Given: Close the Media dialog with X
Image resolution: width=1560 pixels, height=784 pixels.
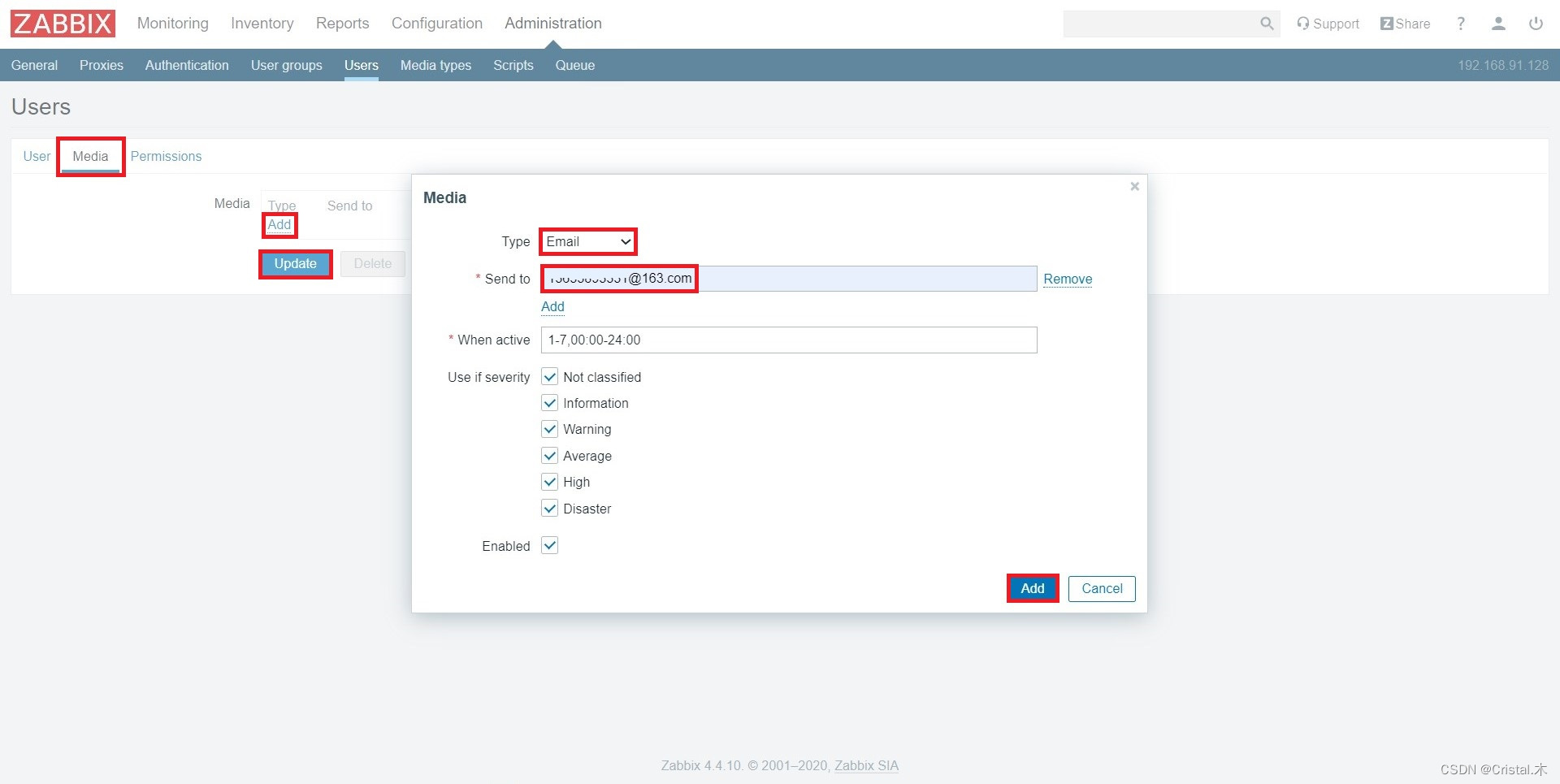Looking at the screenshot, I should (x=1135, y=186).
